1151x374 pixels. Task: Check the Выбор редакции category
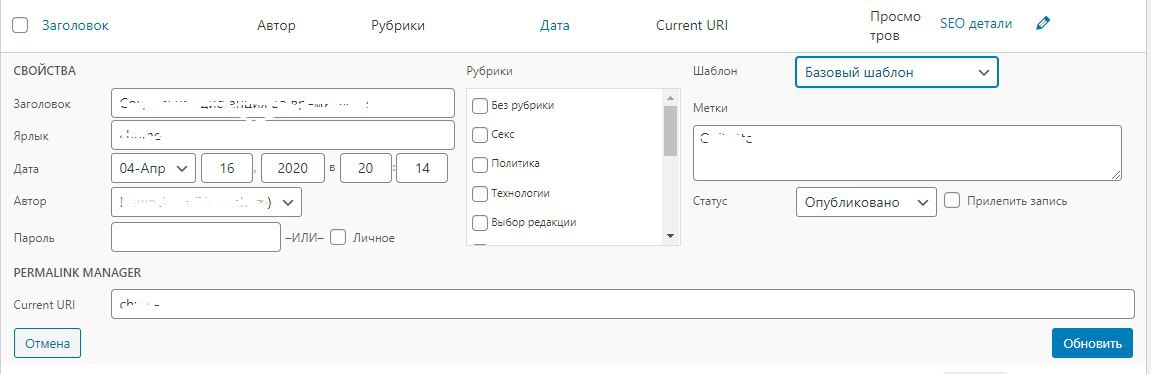(479, 223)
